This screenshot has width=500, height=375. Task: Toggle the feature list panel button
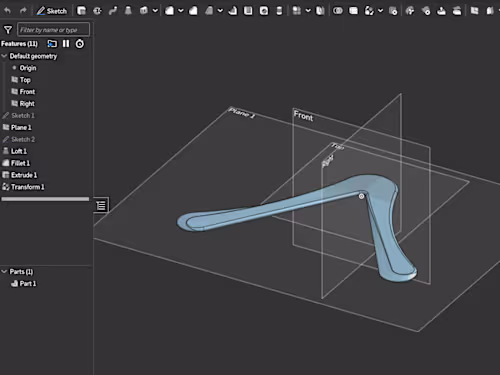pos(101,205)
